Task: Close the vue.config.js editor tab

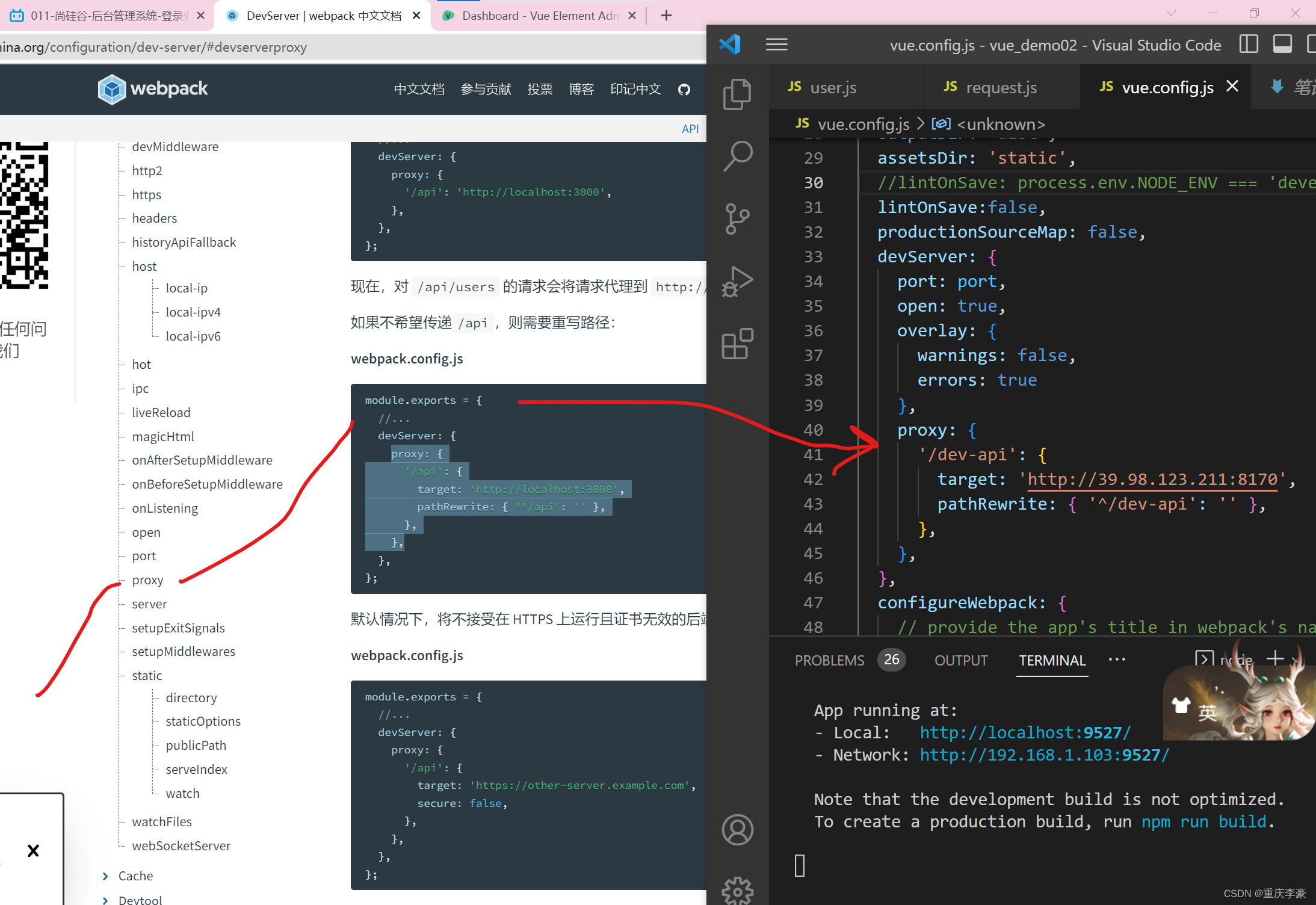Action: pyautogui.click(x=1232, y=87)
